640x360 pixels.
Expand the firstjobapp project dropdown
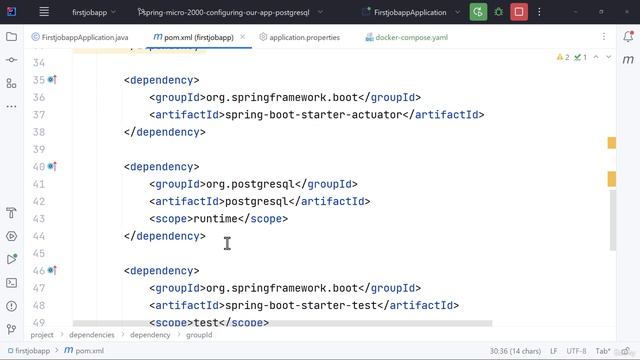click(x=94, y=12)
